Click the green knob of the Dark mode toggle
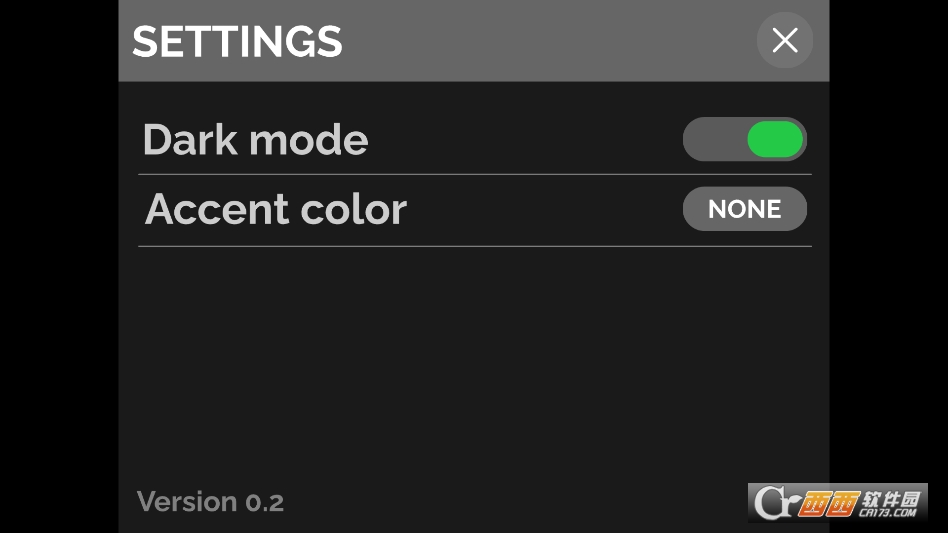This screenshot has height=533, width=948. click(775, 140)
